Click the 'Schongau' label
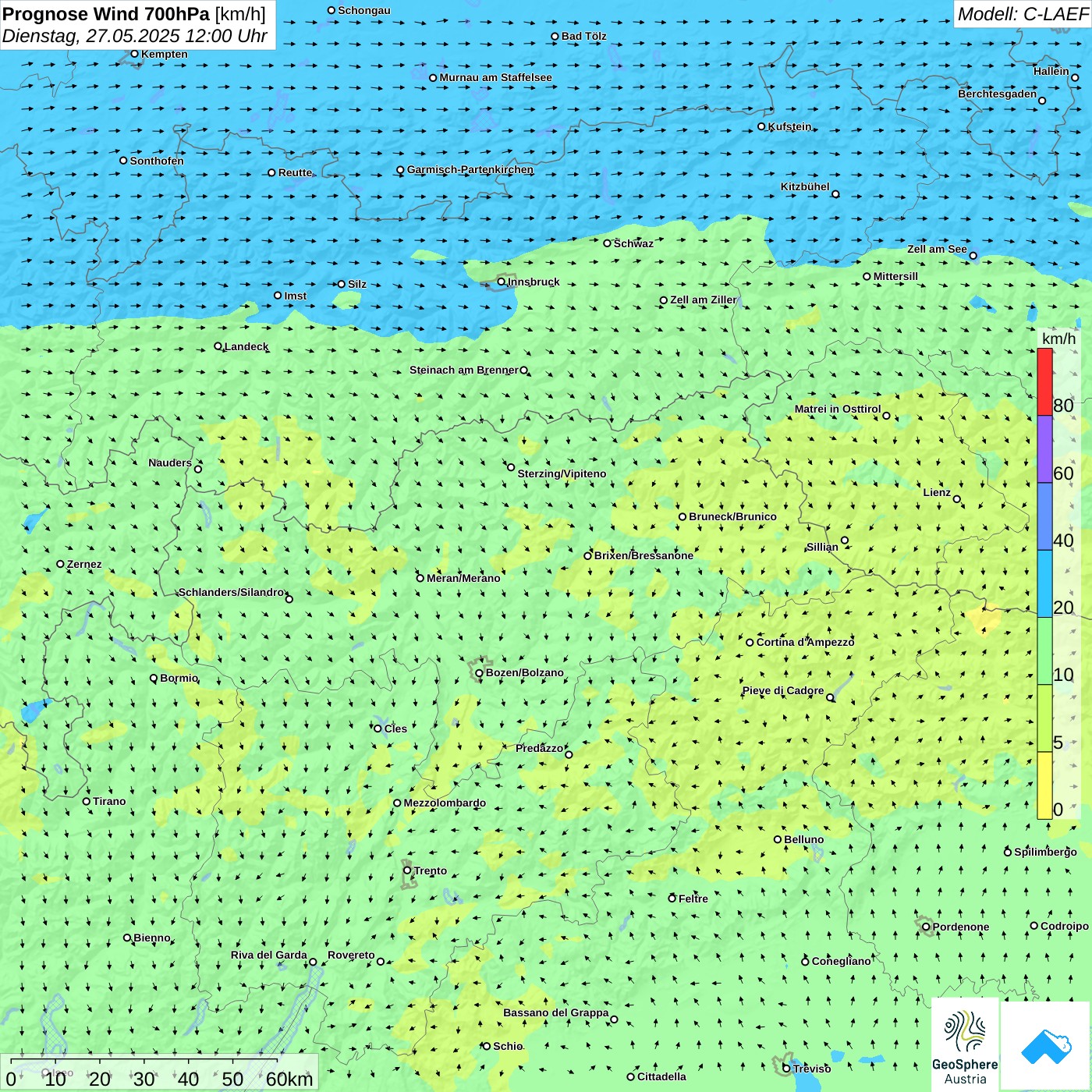 [x=363, y=10]
